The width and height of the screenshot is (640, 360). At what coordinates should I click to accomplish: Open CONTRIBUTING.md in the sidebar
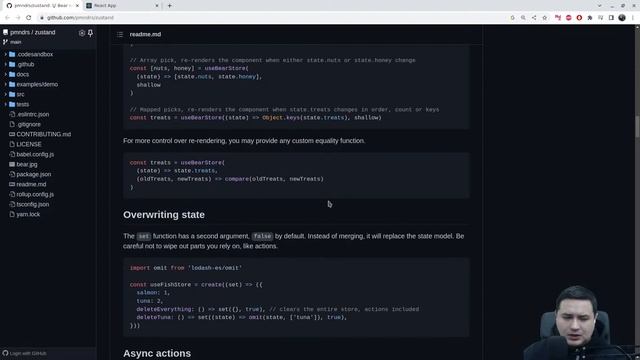click(x=43, y=134)
